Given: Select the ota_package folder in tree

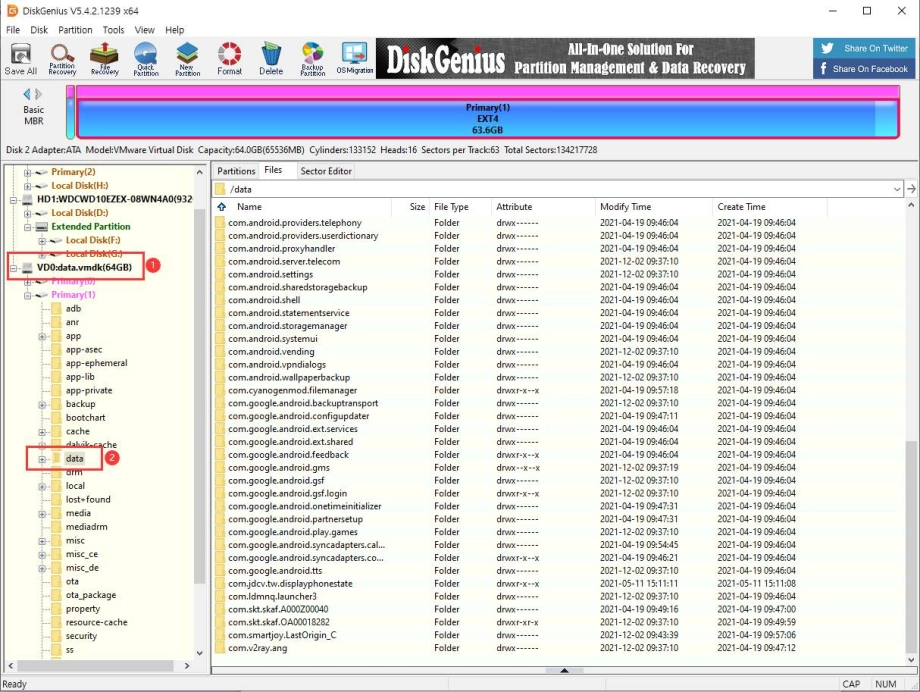Looking at the screenshot, I should coord(91,595).
